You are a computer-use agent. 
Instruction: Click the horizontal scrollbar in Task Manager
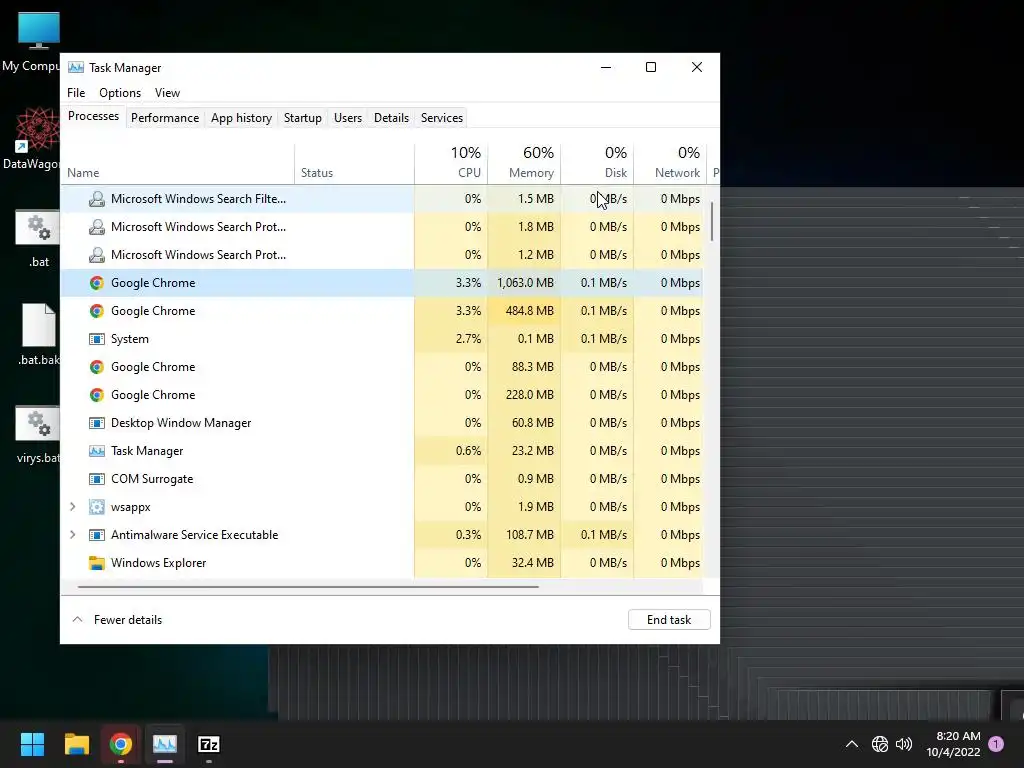pos(308,587)
